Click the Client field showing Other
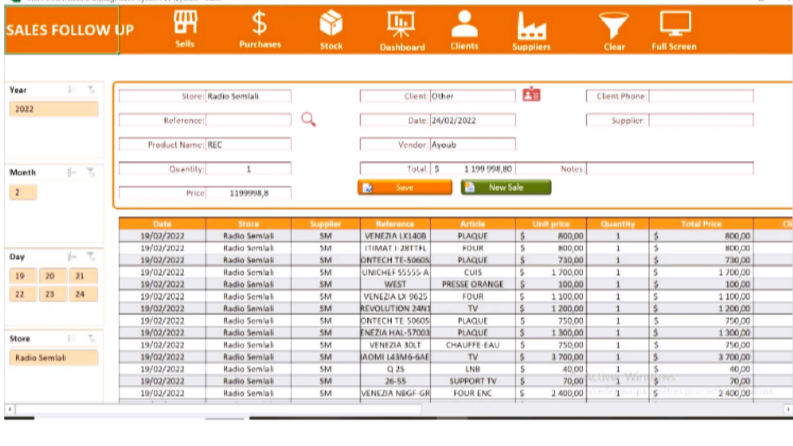 (472, 96)
